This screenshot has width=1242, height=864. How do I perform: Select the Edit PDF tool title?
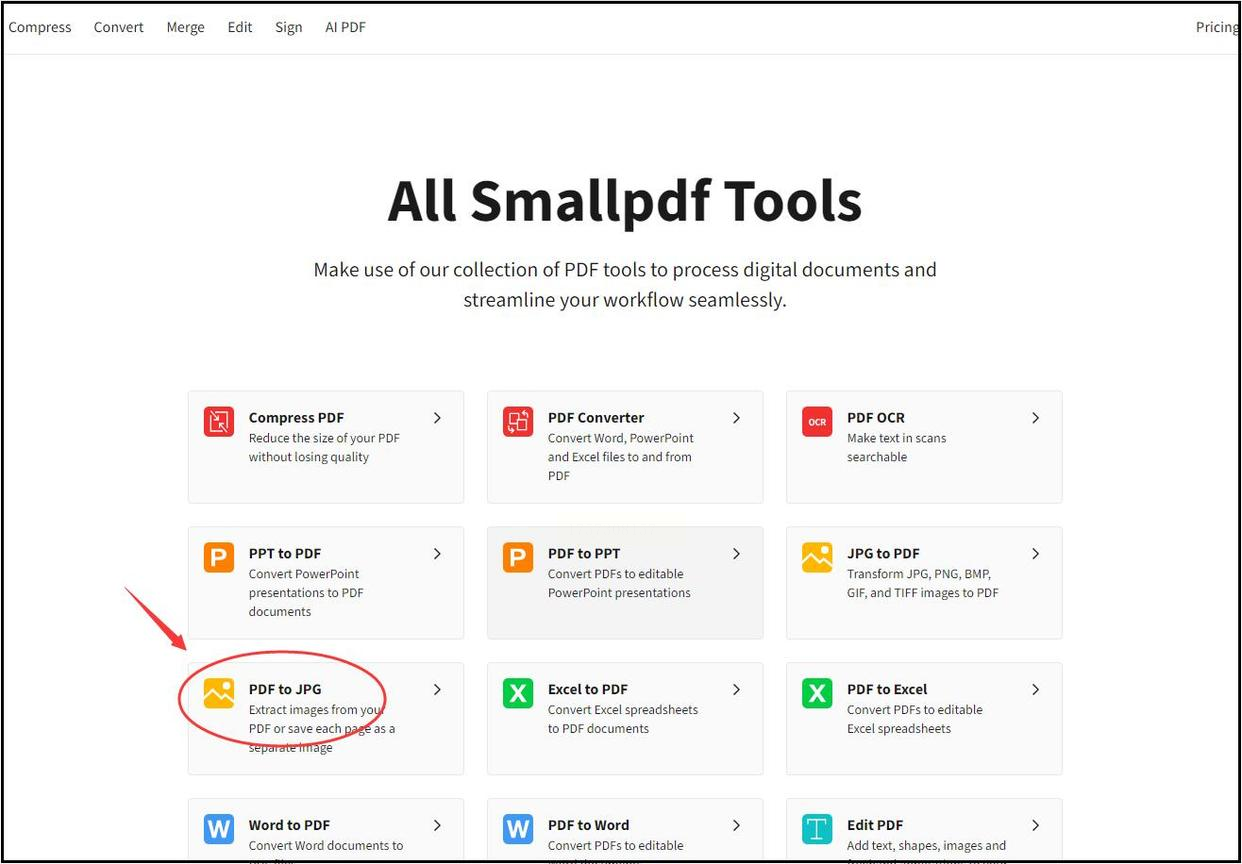(x=875, y=826)
